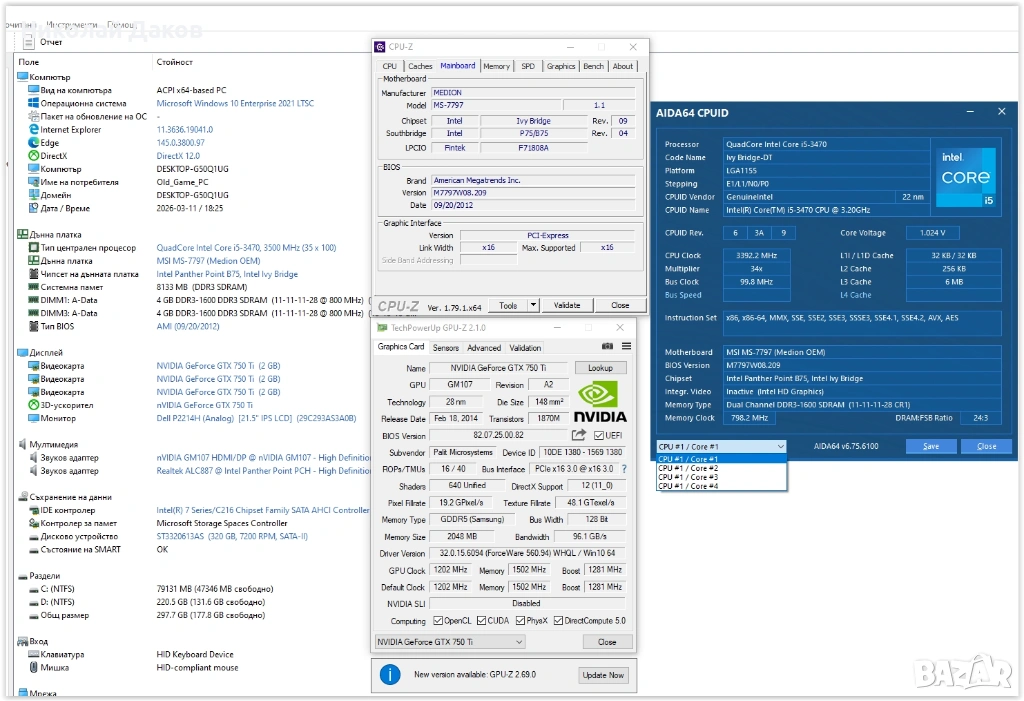
Task: Click the Lookup button in GPU-Z
Action: tap(600, 368)
